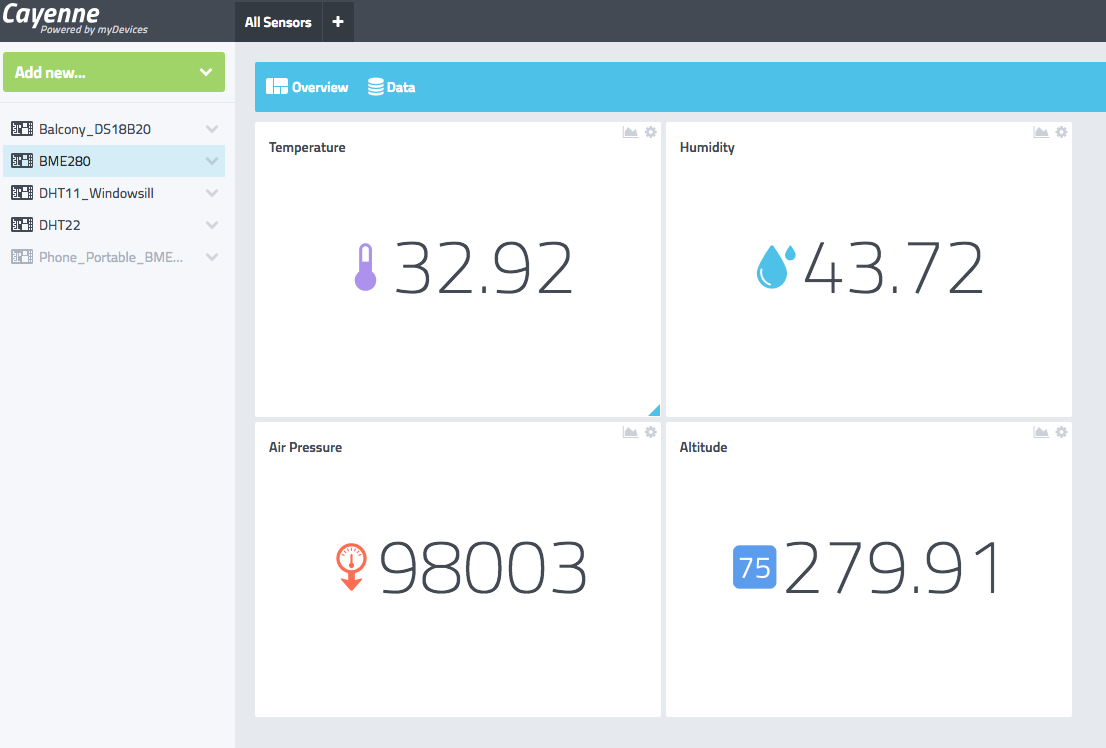This screenshot has height=748, width=1106.
Task: Click the Humidity widget chart icon
Action: tap(1041, 132)
